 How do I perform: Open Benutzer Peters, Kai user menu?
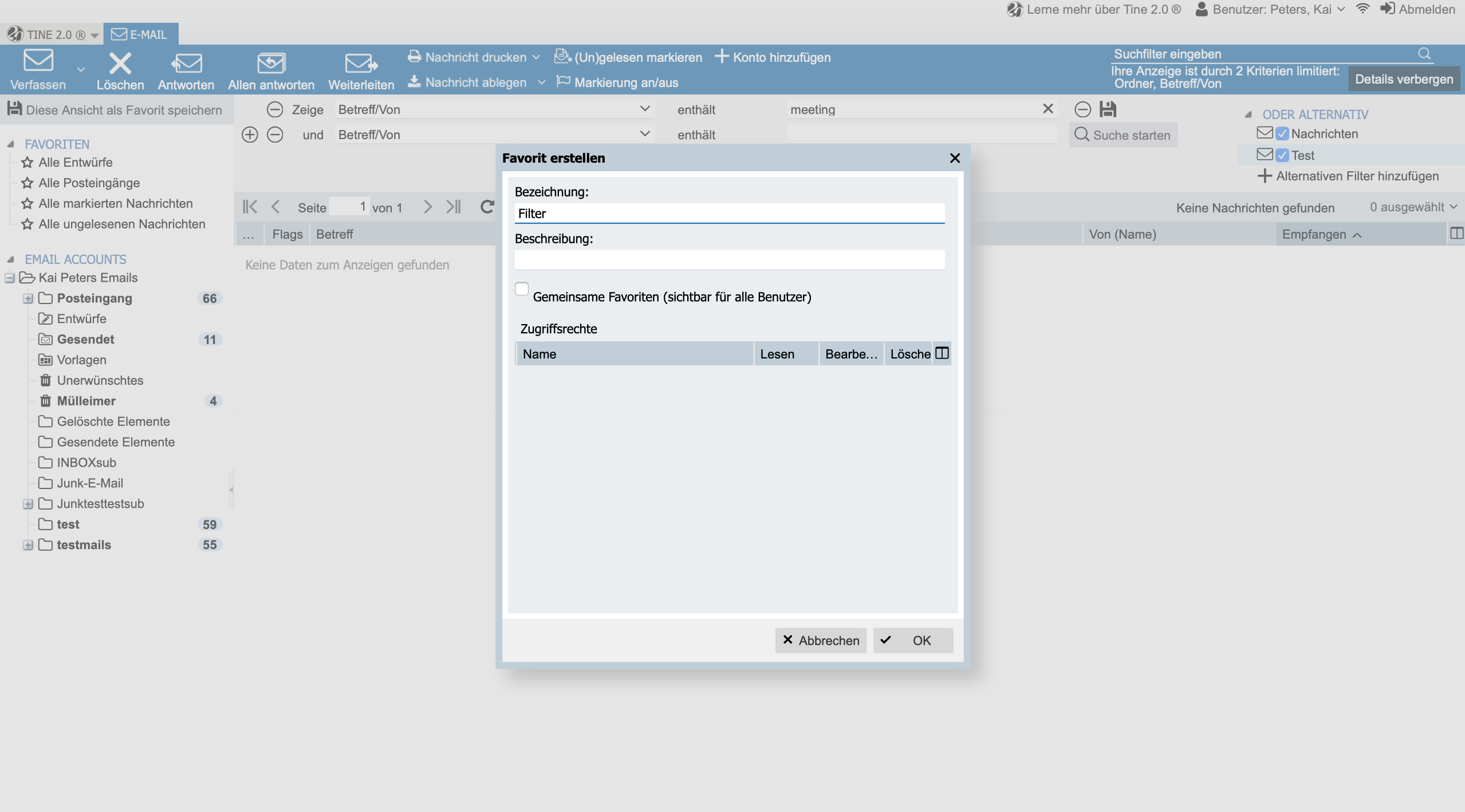pyautogui.click(x=1270, y=9)
